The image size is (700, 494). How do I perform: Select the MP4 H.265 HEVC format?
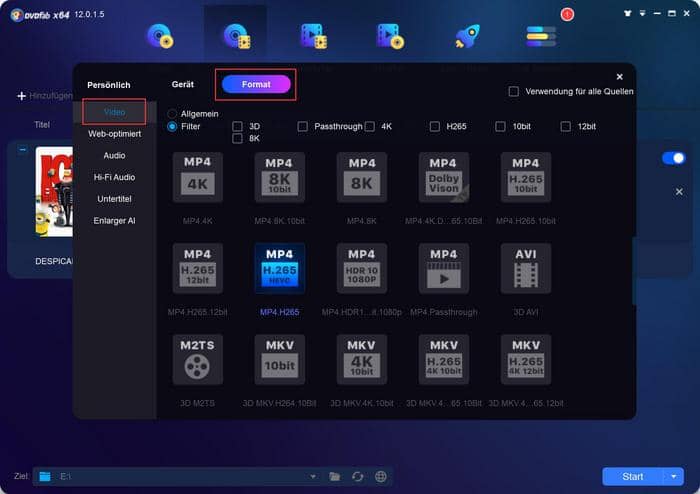point(279,267)
